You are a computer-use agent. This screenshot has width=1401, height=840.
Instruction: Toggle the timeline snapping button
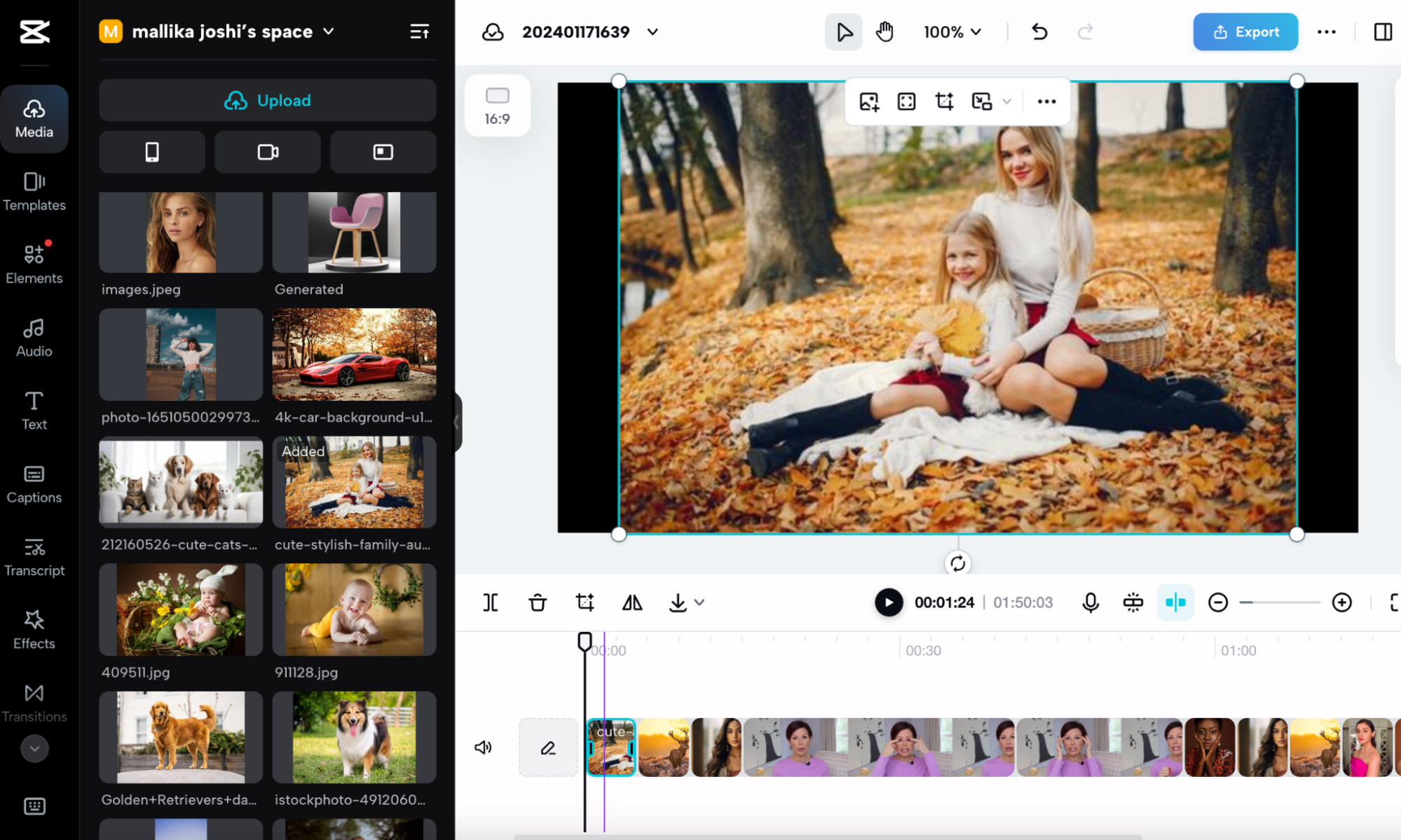click(1175, 603)
